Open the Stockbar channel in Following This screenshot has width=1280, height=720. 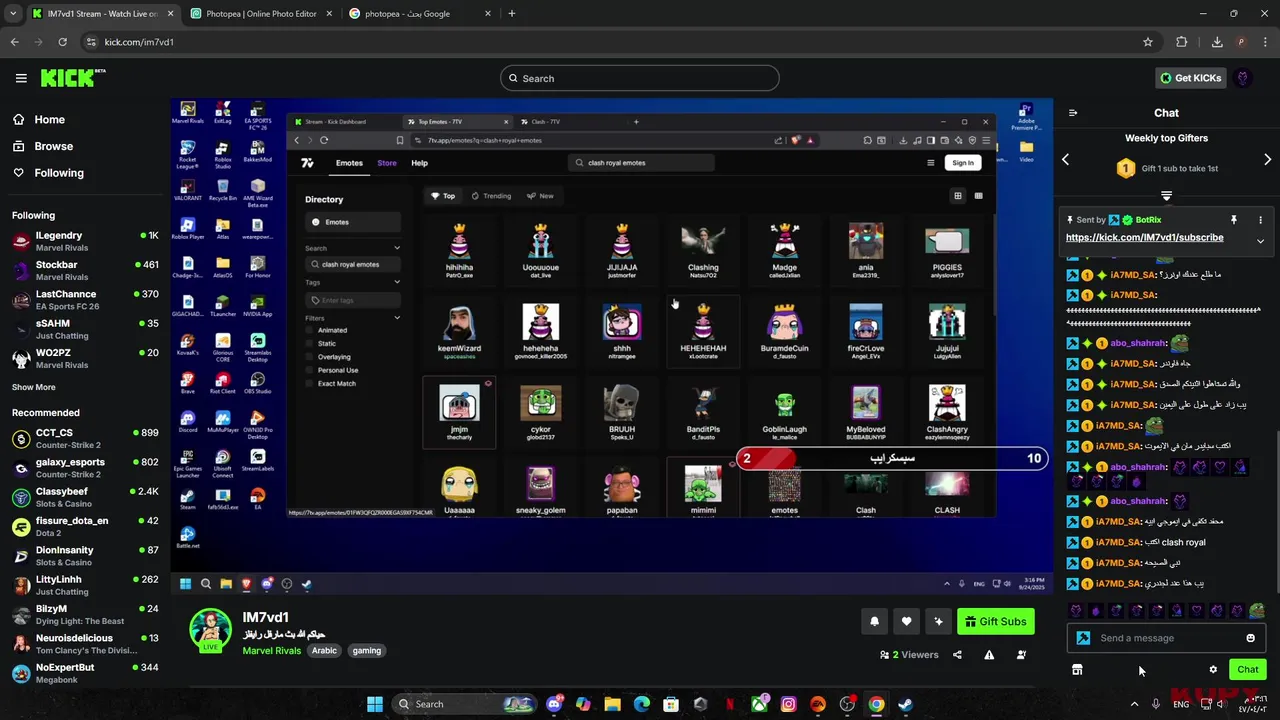point(85,271)
